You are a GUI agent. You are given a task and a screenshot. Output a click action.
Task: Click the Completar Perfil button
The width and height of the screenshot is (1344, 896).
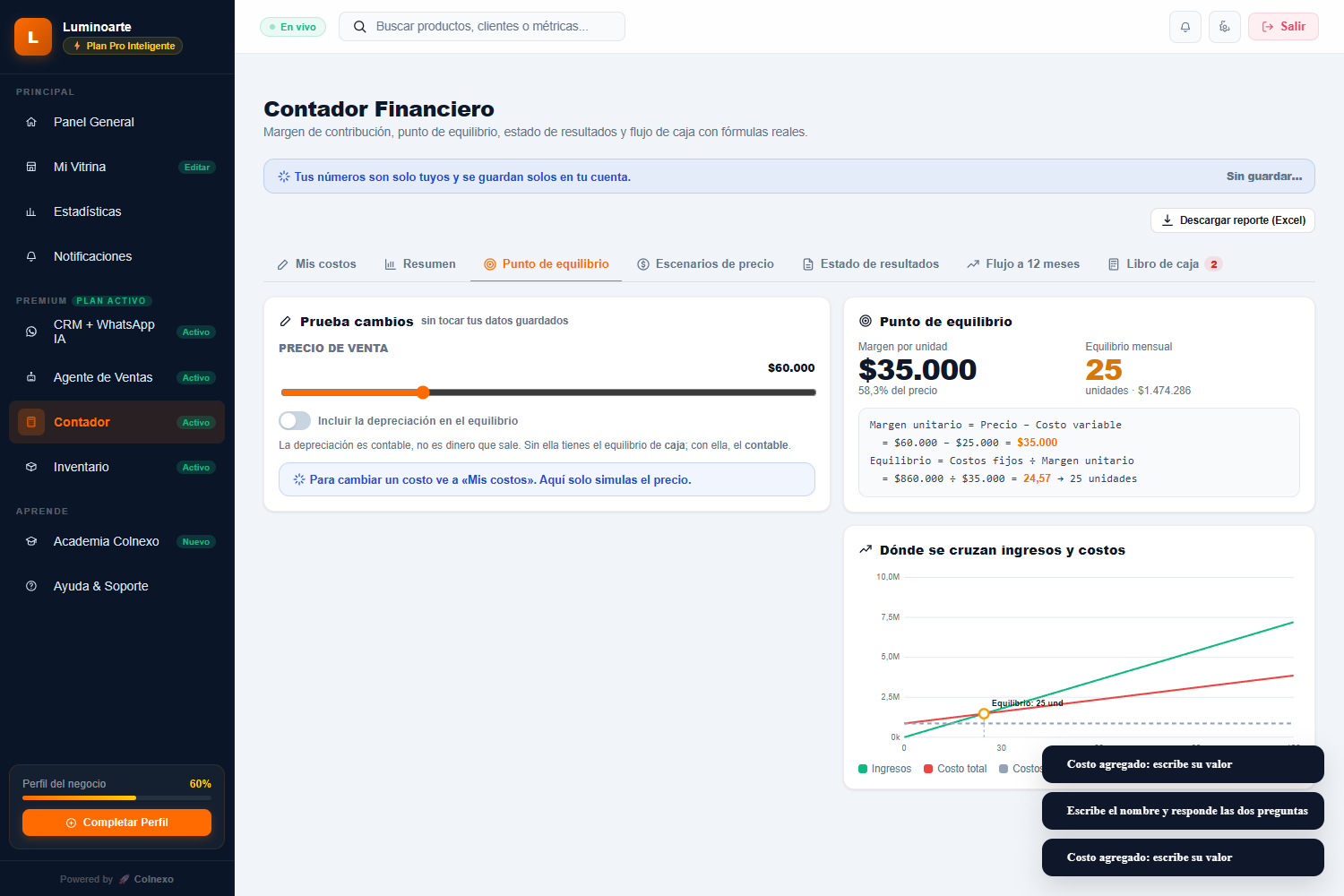116,823
